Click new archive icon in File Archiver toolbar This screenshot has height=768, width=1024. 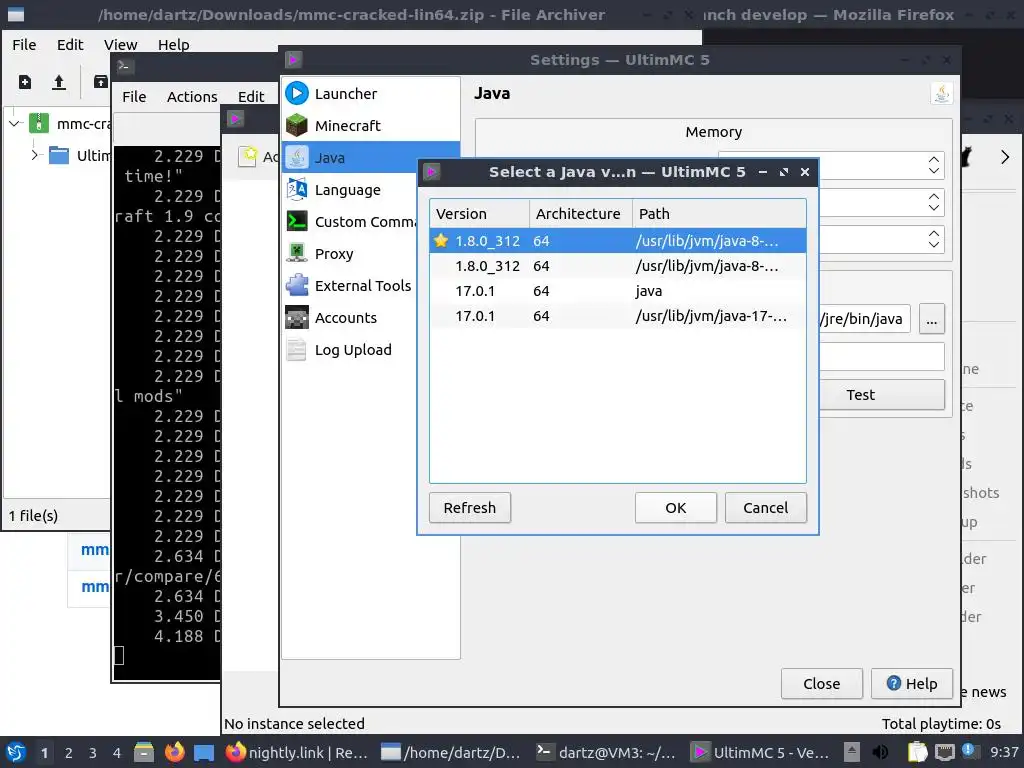click(x=25, y=82)
